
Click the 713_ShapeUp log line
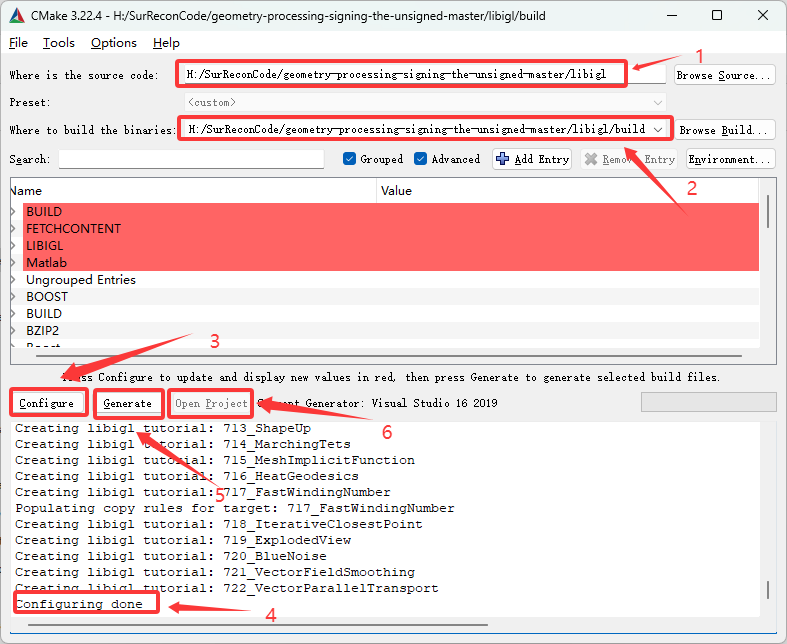point(163,428)
